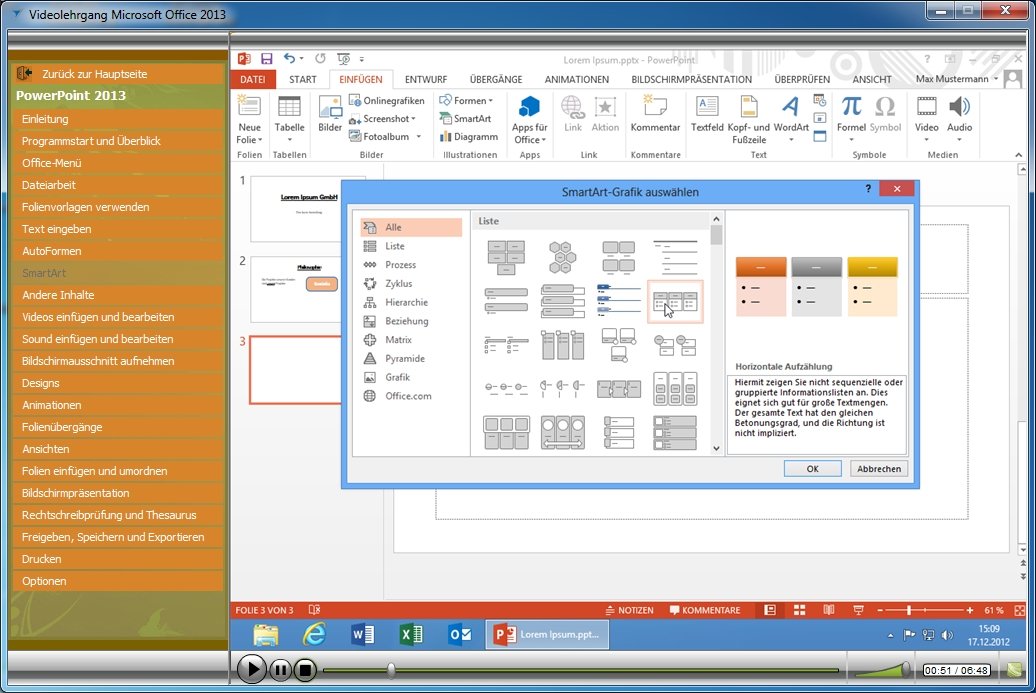Open Excel from the taskbar
This screenshot has width=1036, height=693.
click(411, 635)
